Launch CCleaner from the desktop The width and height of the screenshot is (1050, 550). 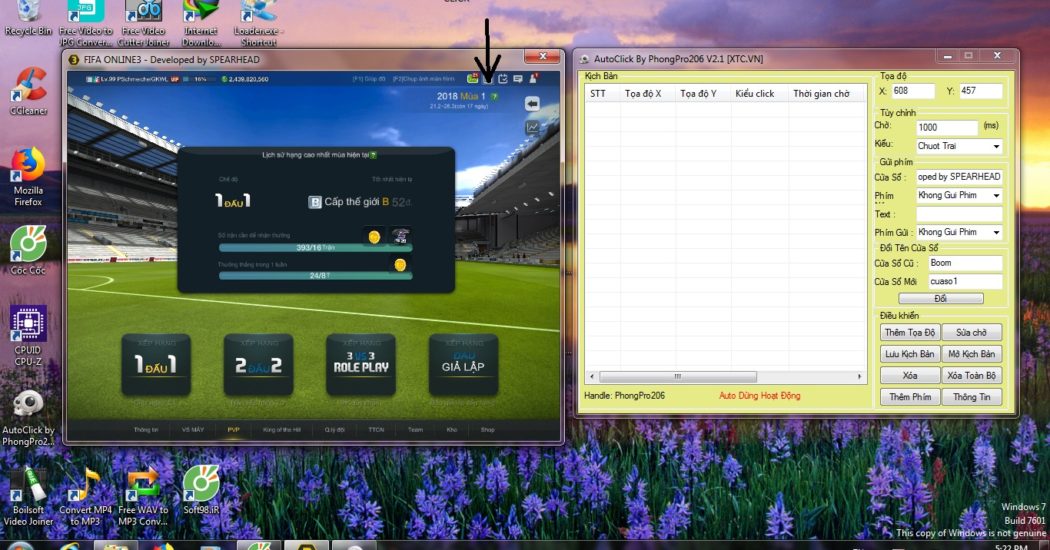pyautogui.click(x=28, y=91)
